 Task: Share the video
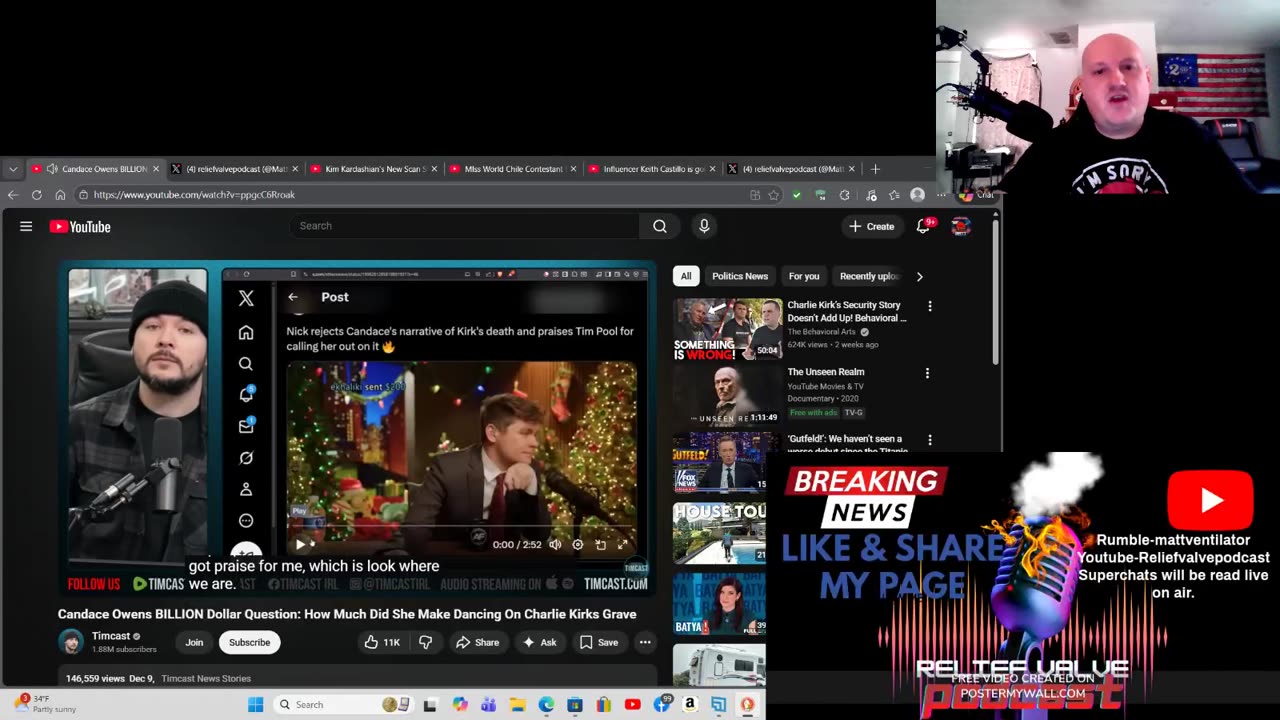477,642
